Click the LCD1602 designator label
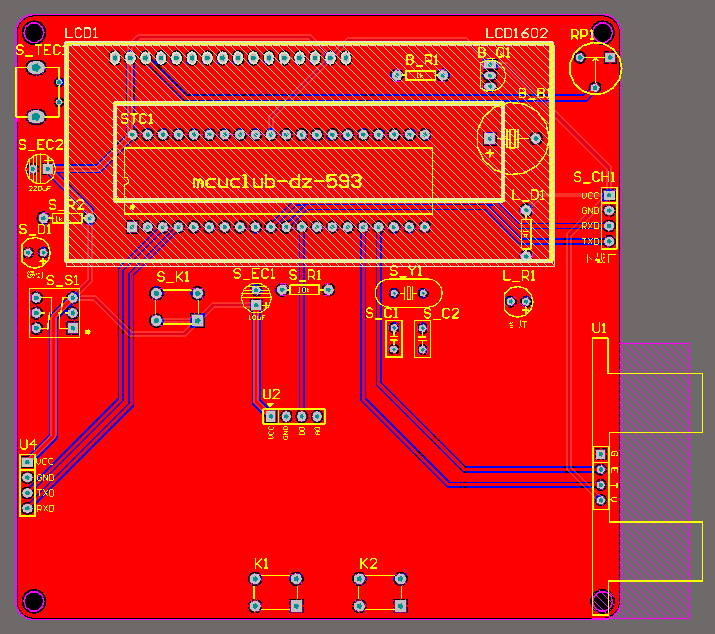The image size is (715, 634). [517, 33]
